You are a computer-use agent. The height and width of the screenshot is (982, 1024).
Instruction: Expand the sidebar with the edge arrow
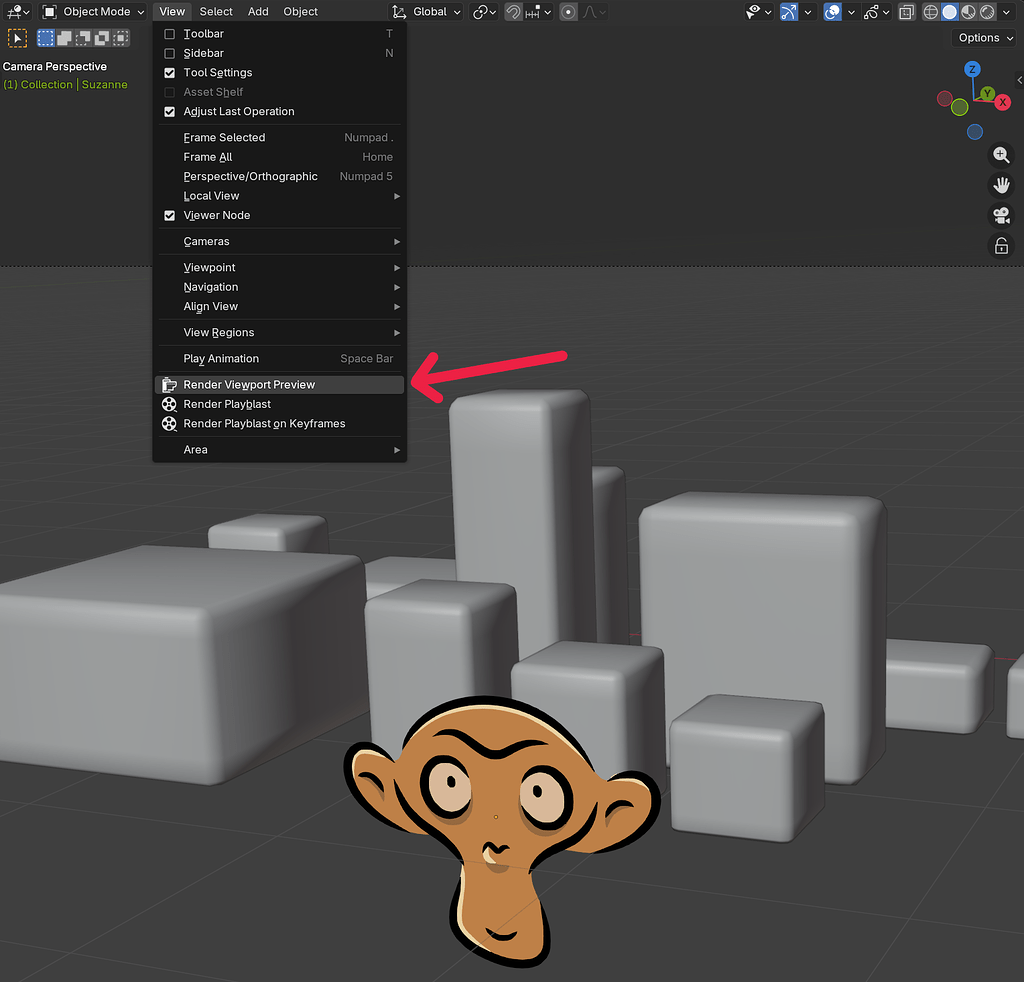(1019, 80)
